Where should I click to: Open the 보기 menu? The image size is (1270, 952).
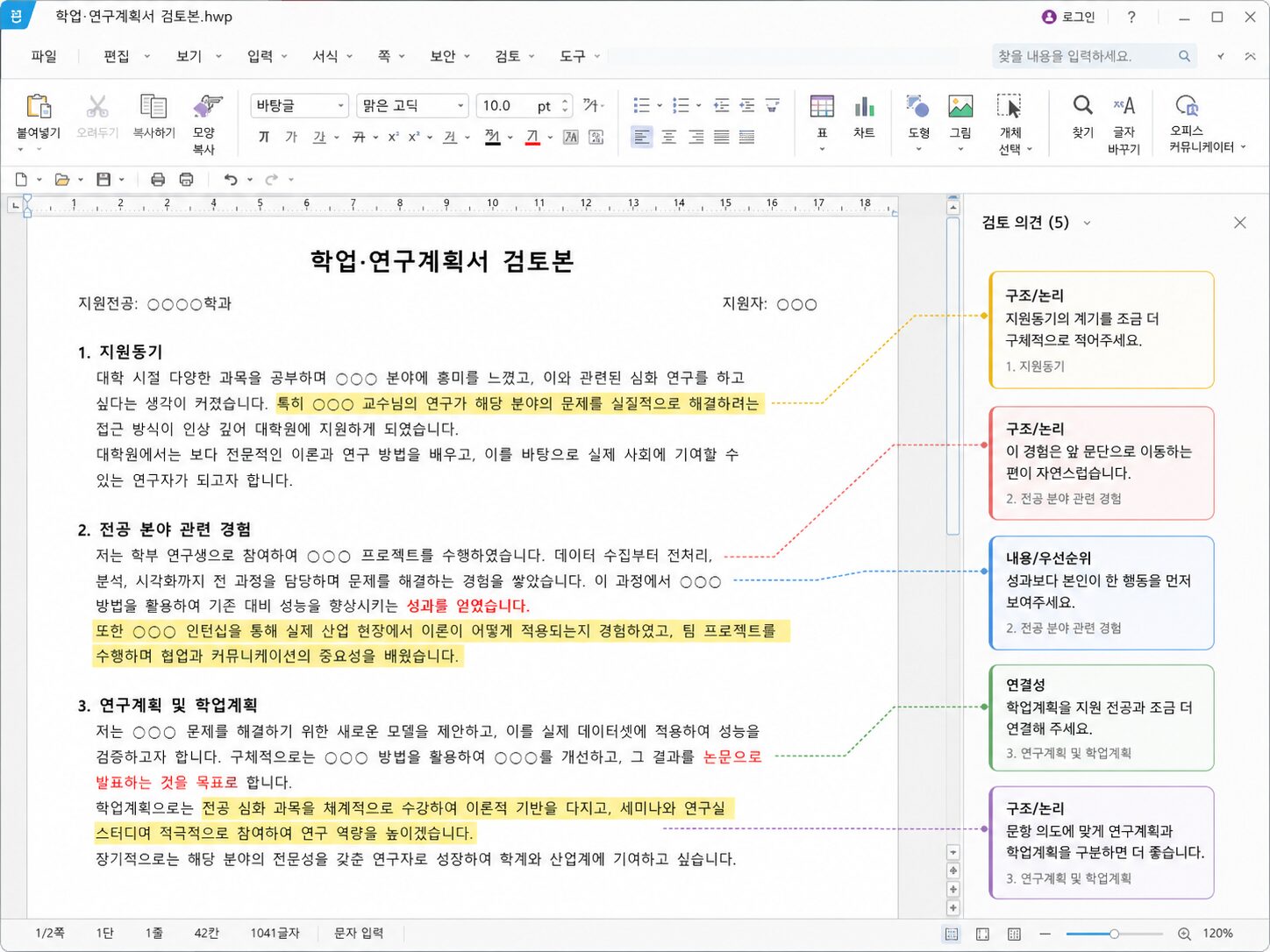(x=189, y=56)
